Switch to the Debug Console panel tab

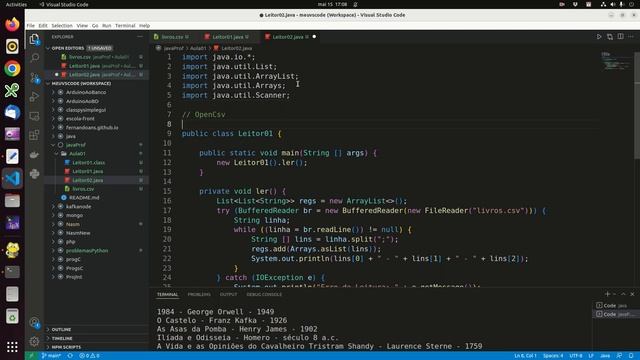(264, 294)
